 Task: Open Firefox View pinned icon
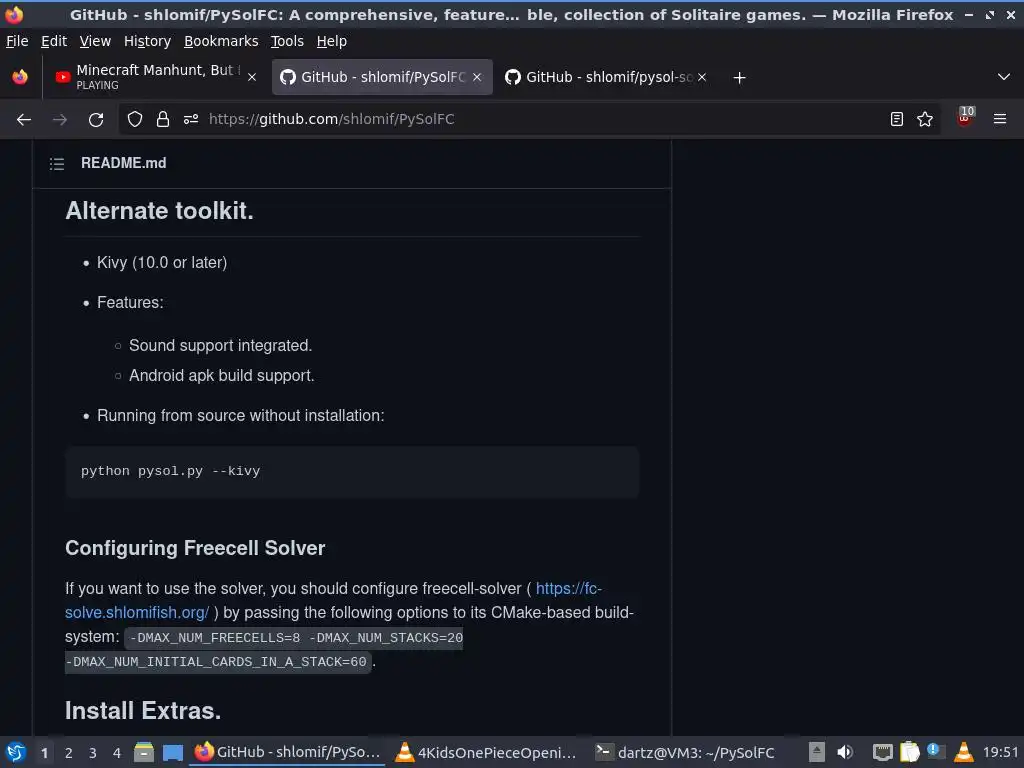[x=20, y=77]
